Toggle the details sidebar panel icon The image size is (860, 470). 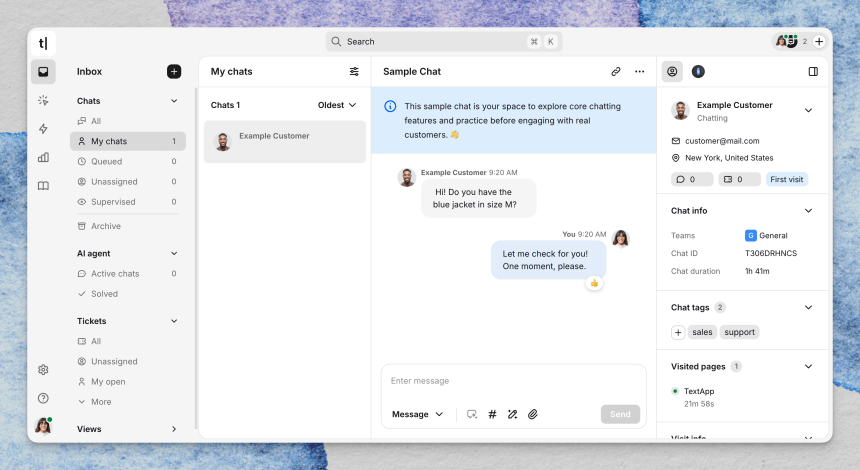[x=813, y=71]
